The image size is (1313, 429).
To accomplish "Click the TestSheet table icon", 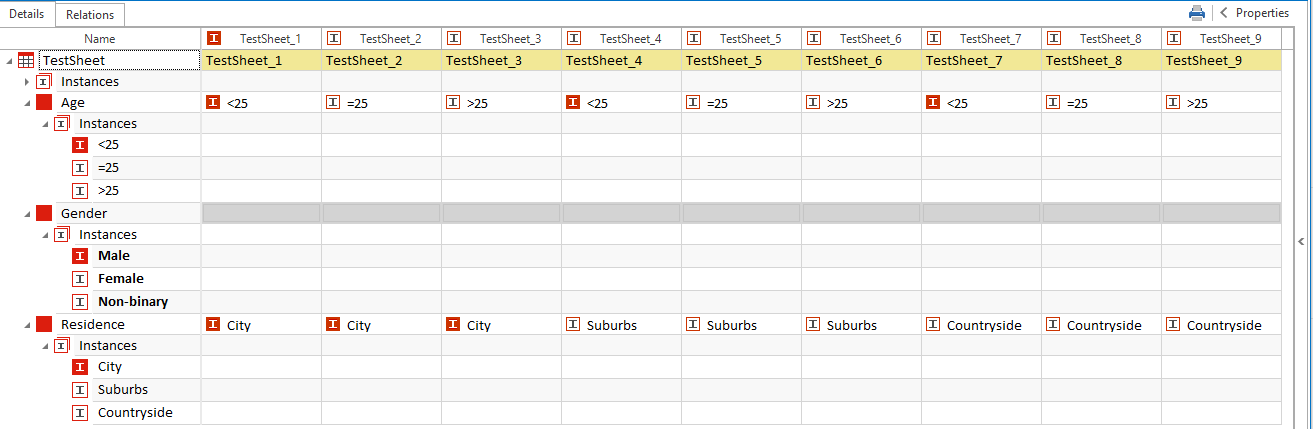I will click(26, 60).
